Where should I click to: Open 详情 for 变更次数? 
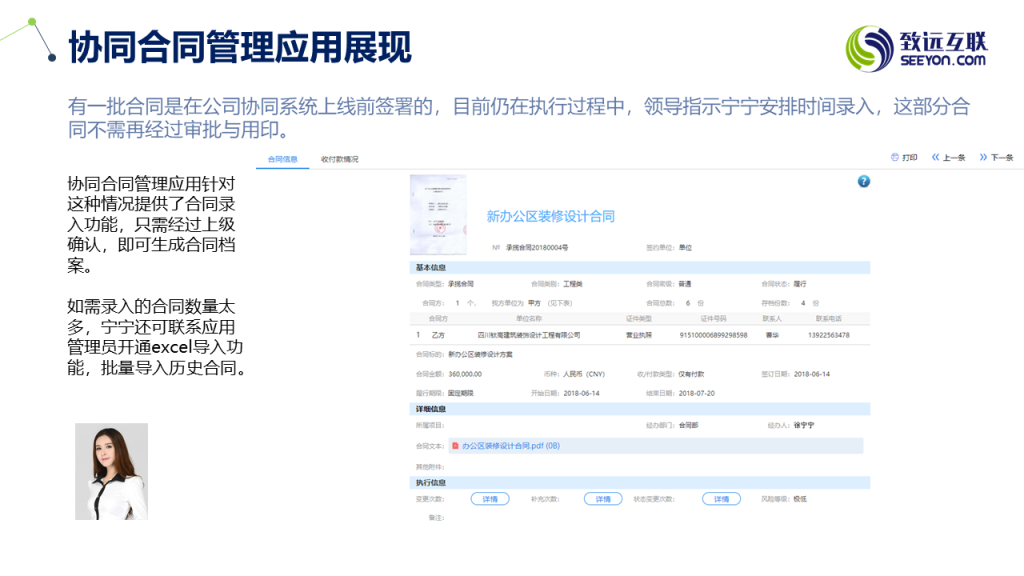pos(489,498)
